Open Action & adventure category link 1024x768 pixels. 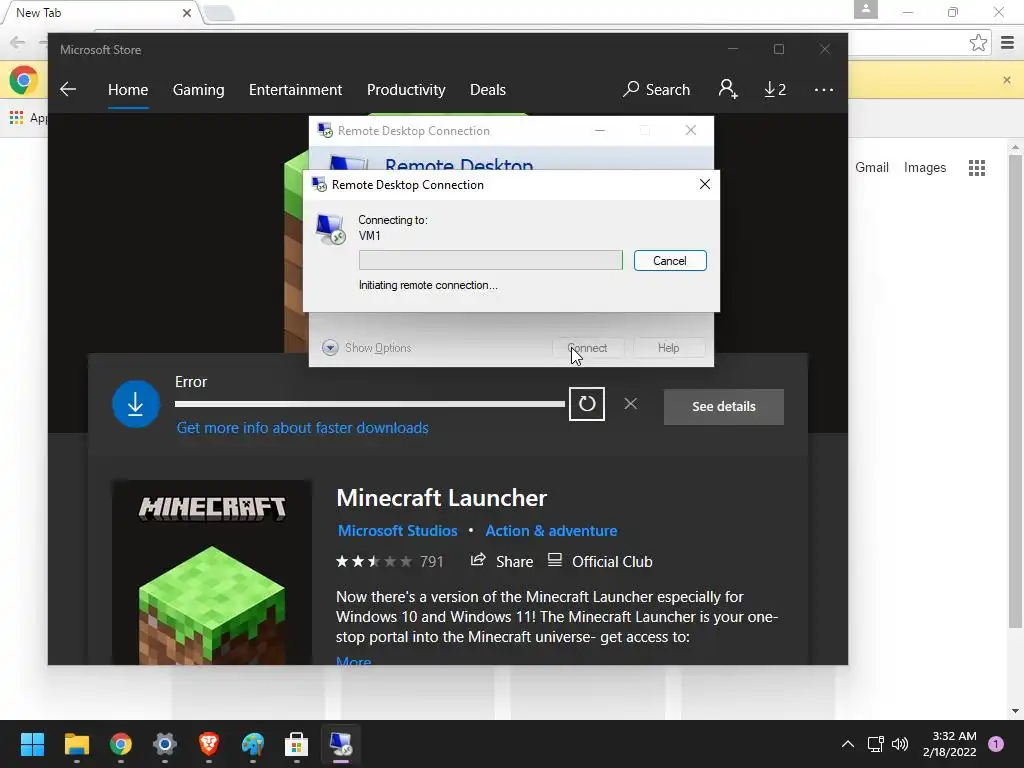pyautogui.click(x=551, y=531)
